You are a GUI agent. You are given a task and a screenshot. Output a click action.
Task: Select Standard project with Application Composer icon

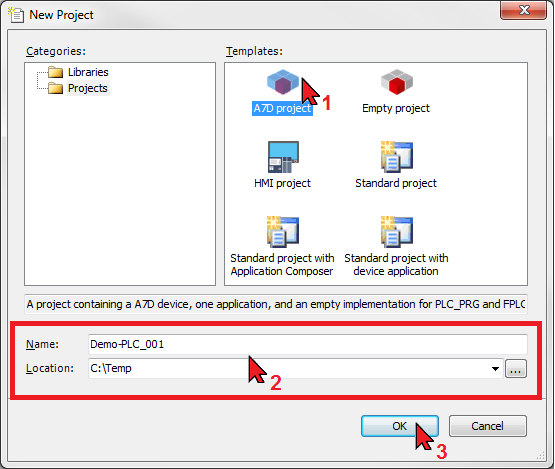[x=283, y=231]
